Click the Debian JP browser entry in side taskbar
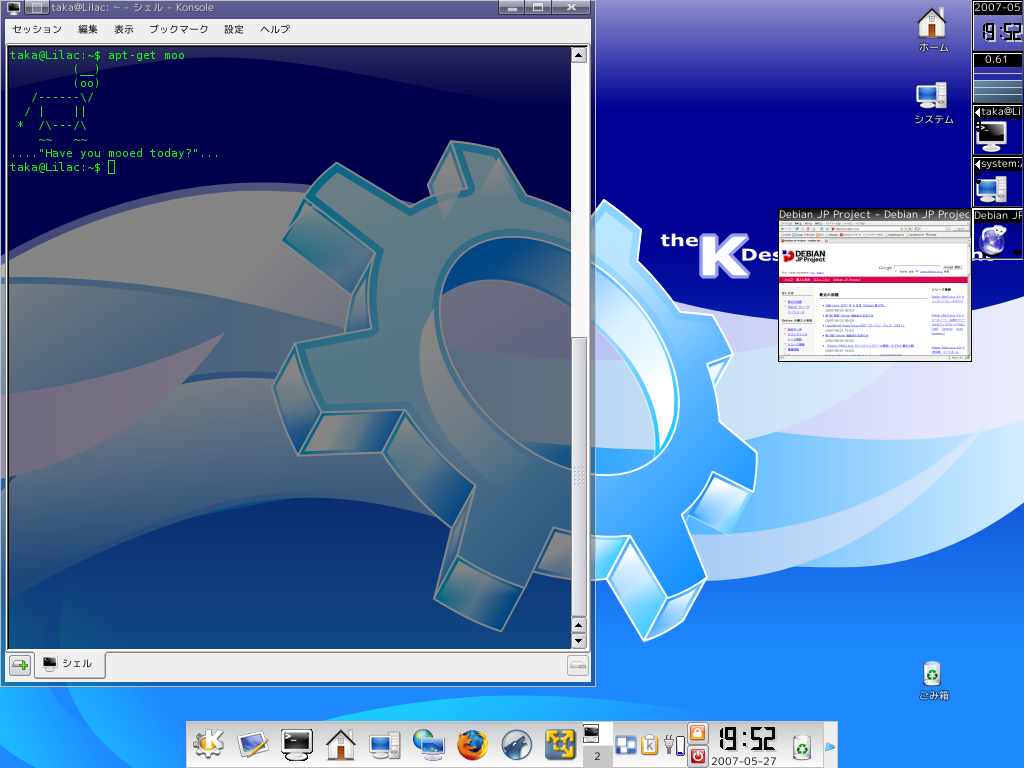 (x=997, y=234)
